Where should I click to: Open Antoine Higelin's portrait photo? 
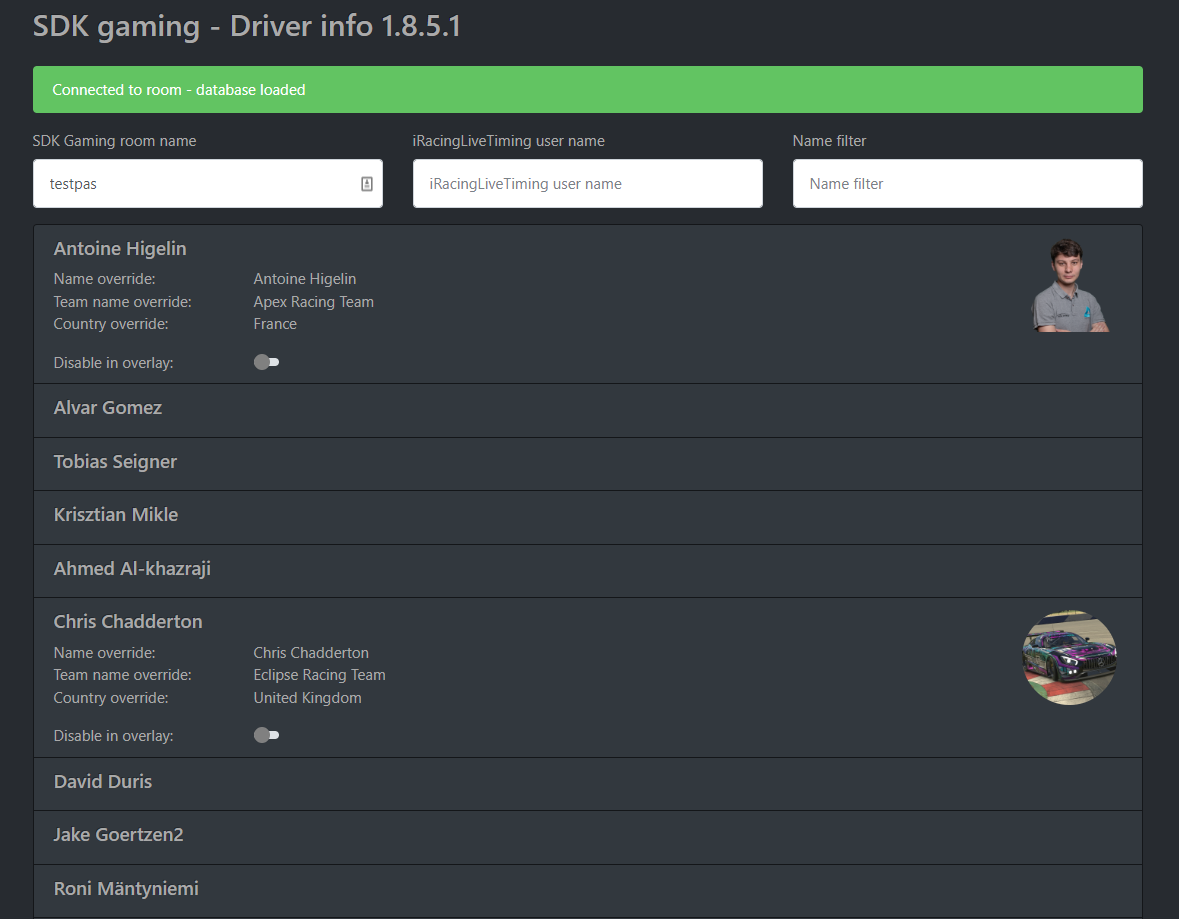coord(1069,286)
